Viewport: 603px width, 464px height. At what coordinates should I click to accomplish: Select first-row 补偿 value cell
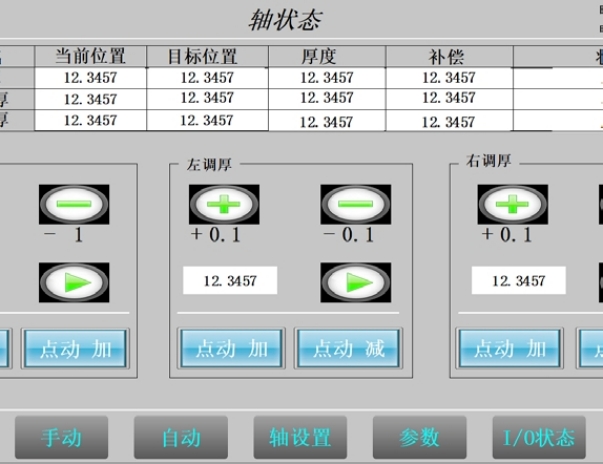click(449, 77)
